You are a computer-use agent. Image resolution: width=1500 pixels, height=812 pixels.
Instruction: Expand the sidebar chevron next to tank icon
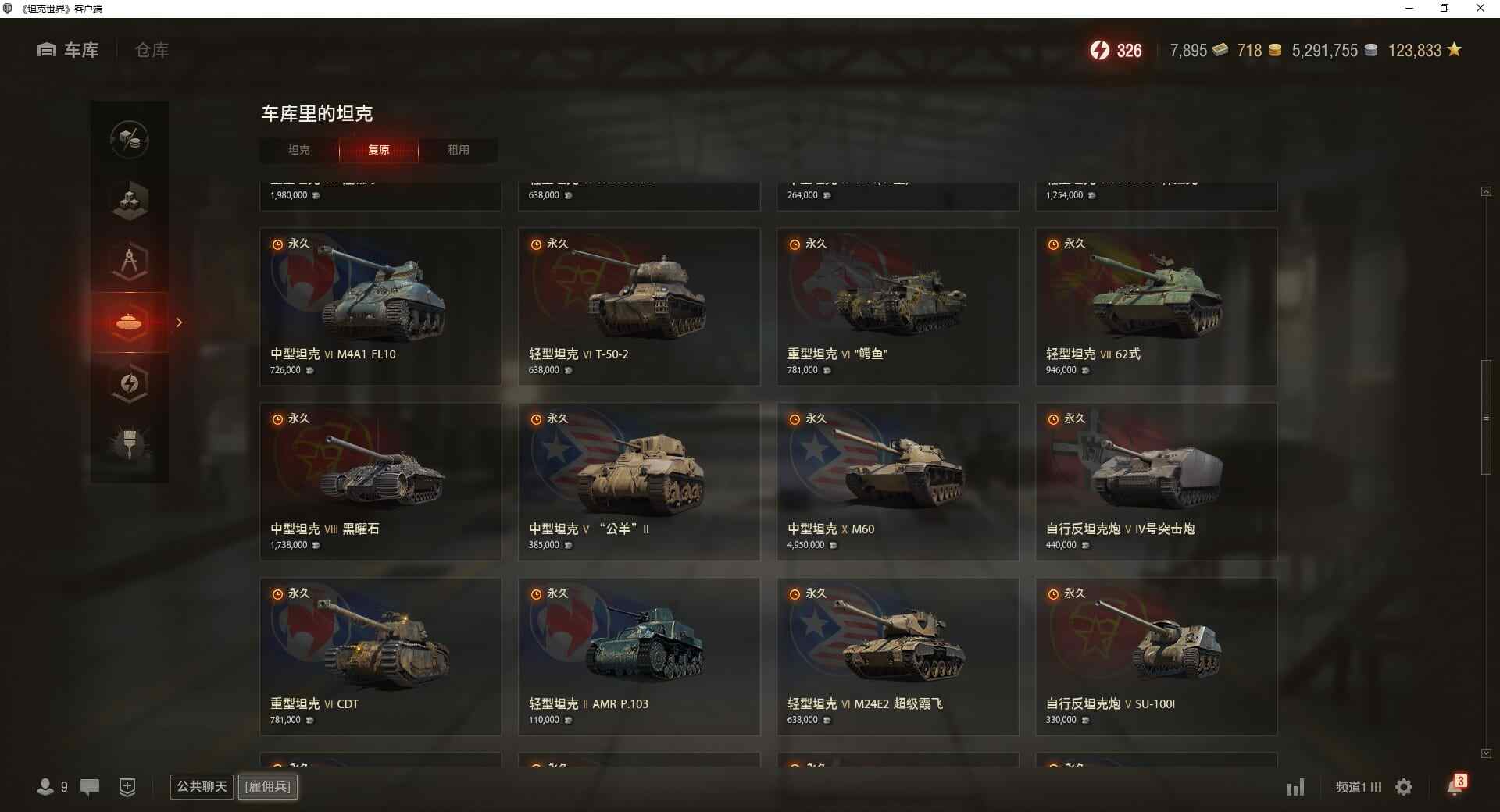point(179,322)
